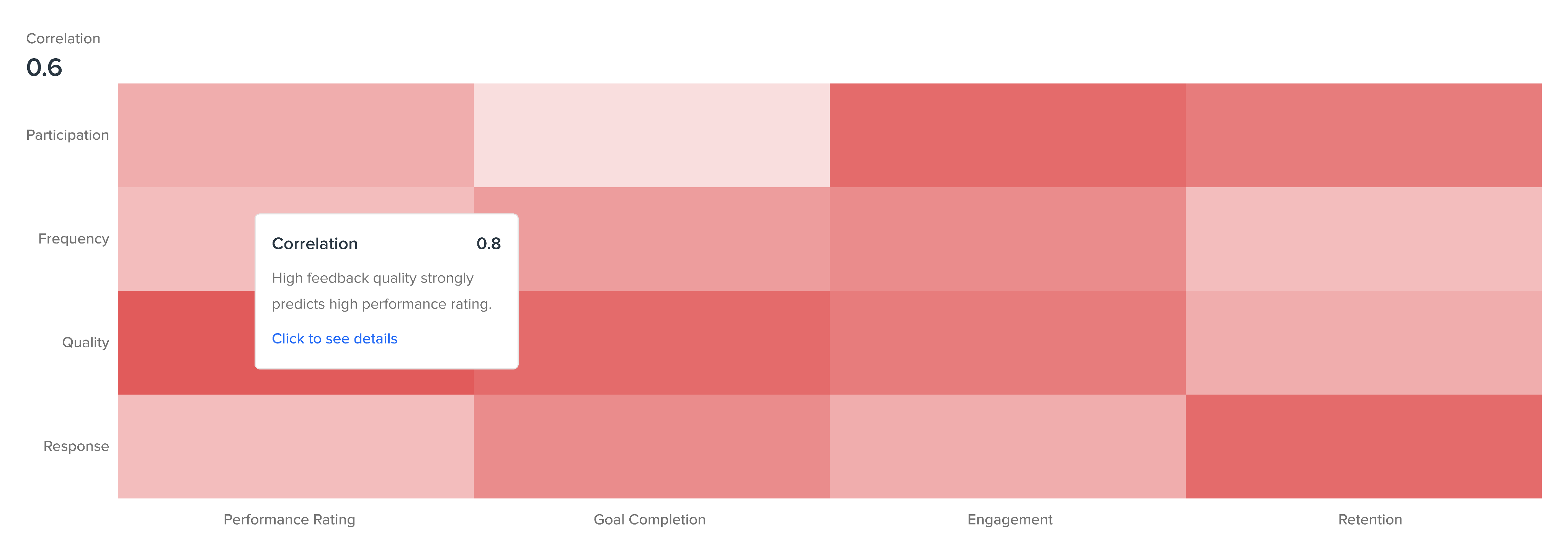Image resolution: width=1568 pixels, height=559 pixels.
Task: Click the Participation and Retention heatmap cell
Action: pyautogui.click(x=1364, y=135)
